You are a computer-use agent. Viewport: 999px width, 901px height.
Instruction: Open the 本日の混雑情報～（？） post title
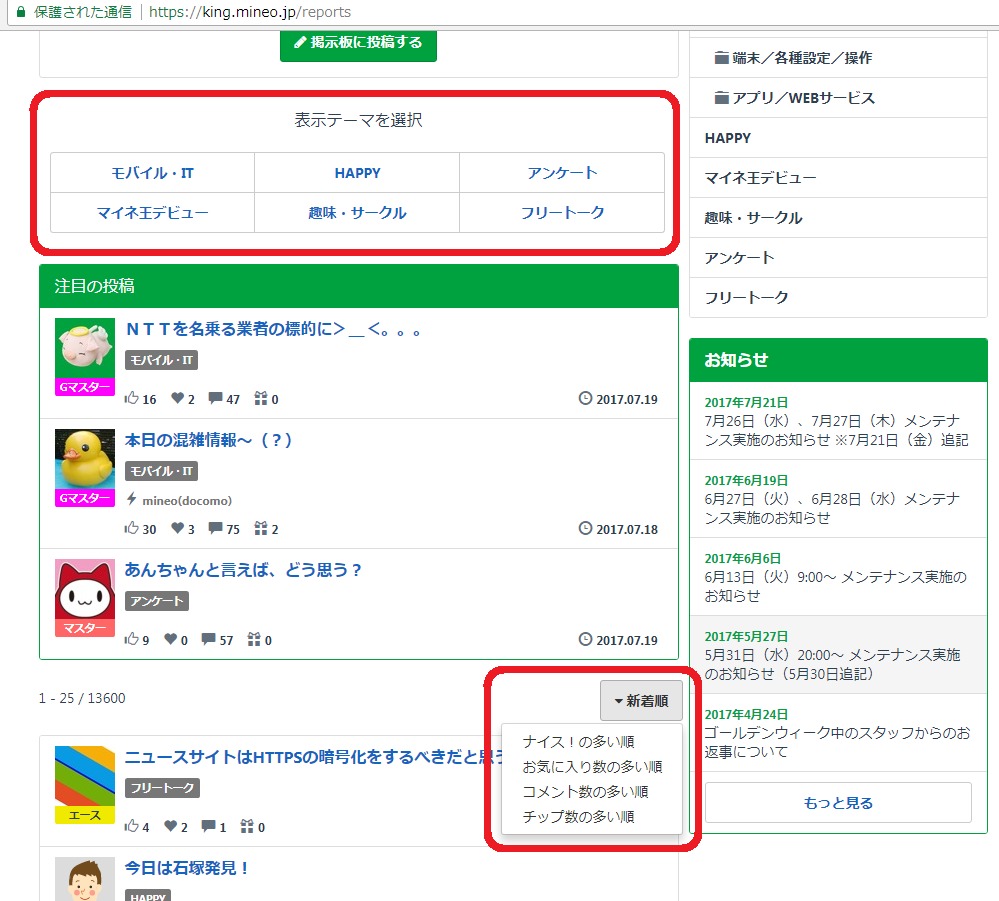(208, 440)
